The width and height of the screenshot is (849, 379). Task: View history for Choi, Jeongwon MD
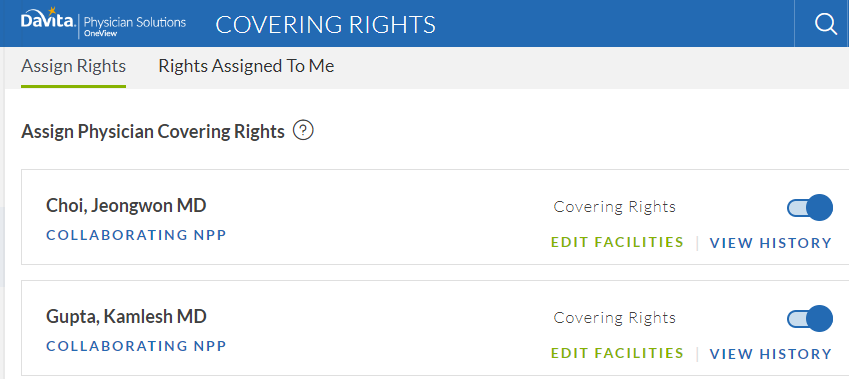tap(770, 243)
